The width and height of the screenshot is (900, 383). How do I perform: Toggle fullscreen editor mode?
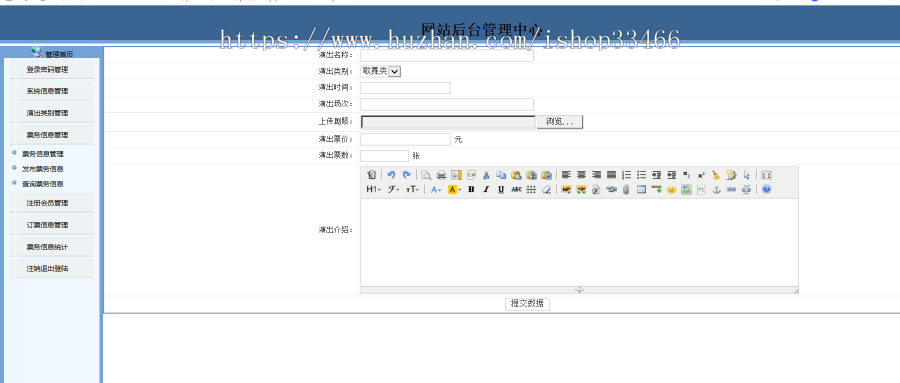coord(766,175)
